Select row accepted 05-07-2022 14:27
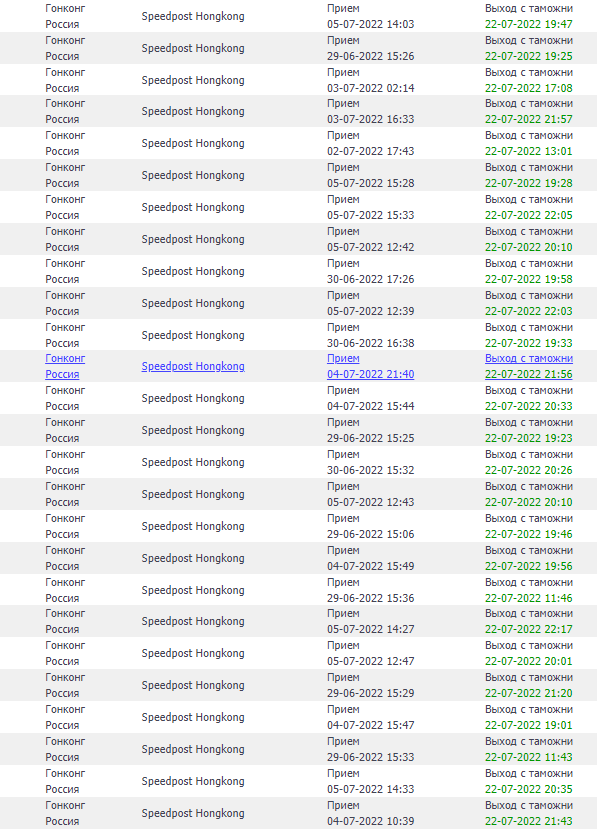 tap(298, 621)
